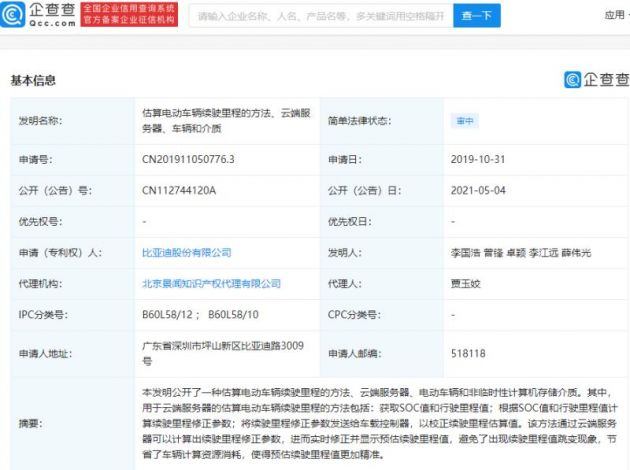Open the 北京展翼知识产权代理有限公司 agency link

(x=211, y=284)
